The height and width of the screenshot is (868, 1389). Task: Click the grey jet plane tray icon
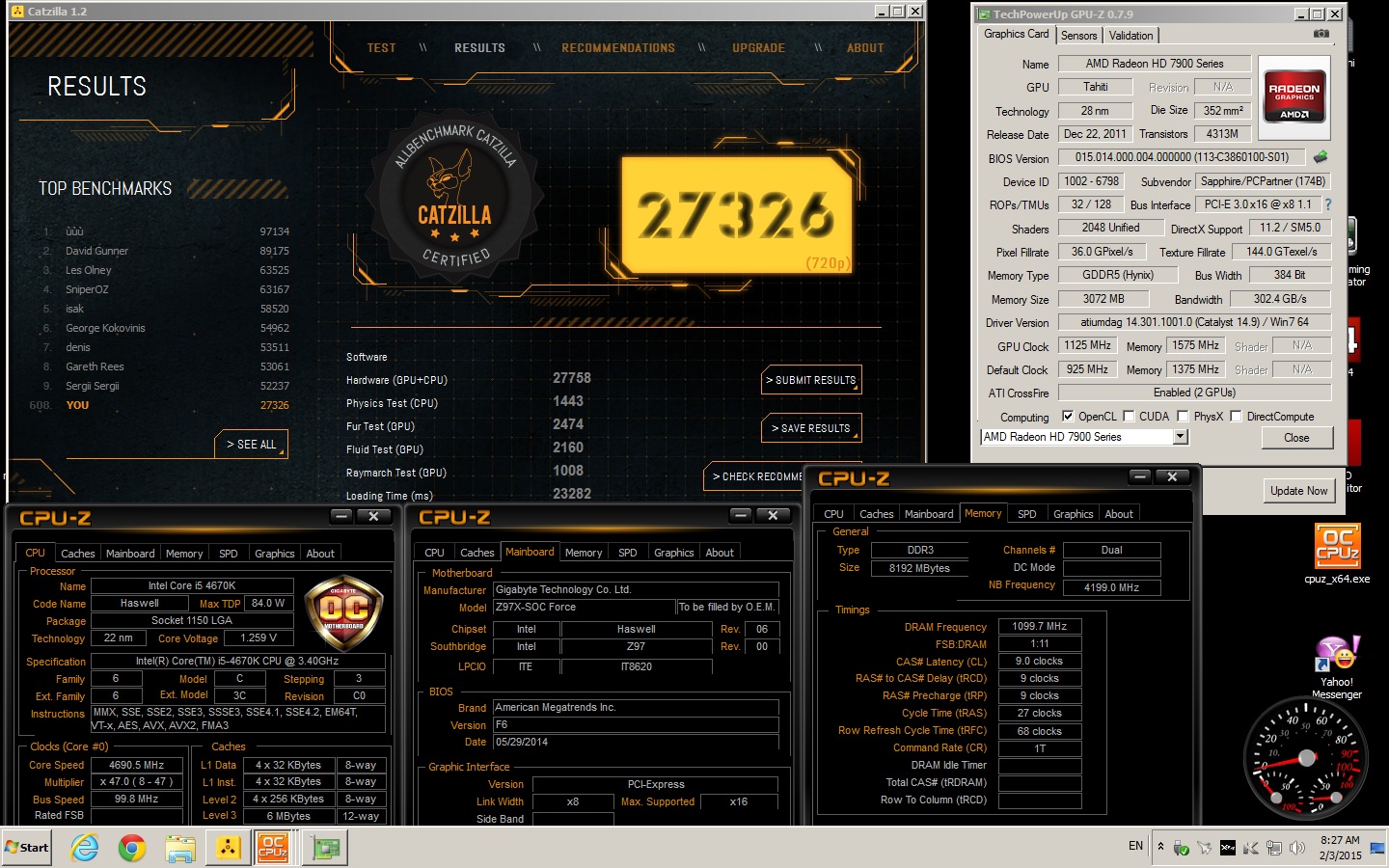1205,848
